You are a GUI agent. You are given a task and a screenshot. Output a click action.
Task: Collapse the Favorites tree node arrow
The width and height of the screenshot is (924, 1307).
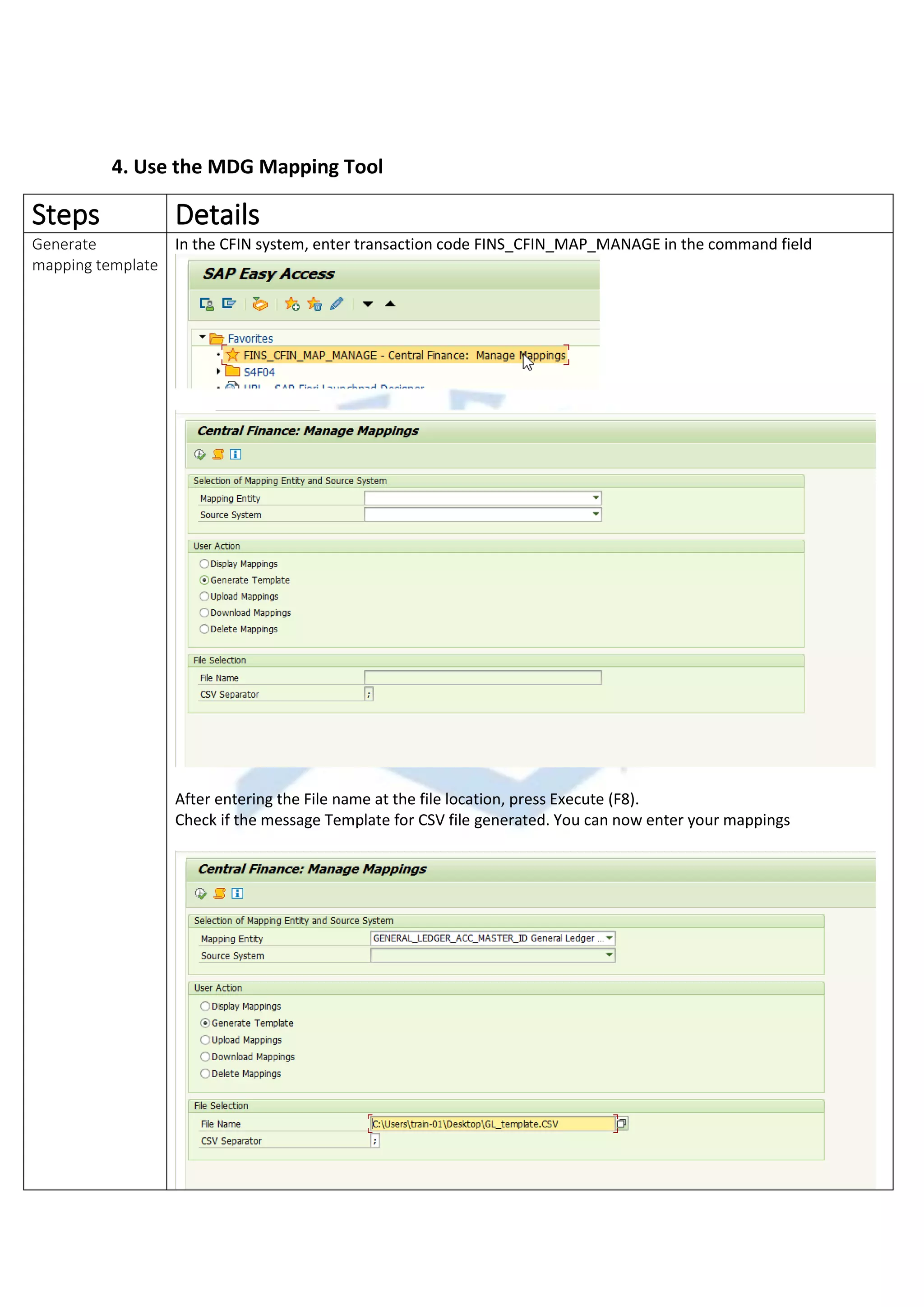click(x=202, y=338)
